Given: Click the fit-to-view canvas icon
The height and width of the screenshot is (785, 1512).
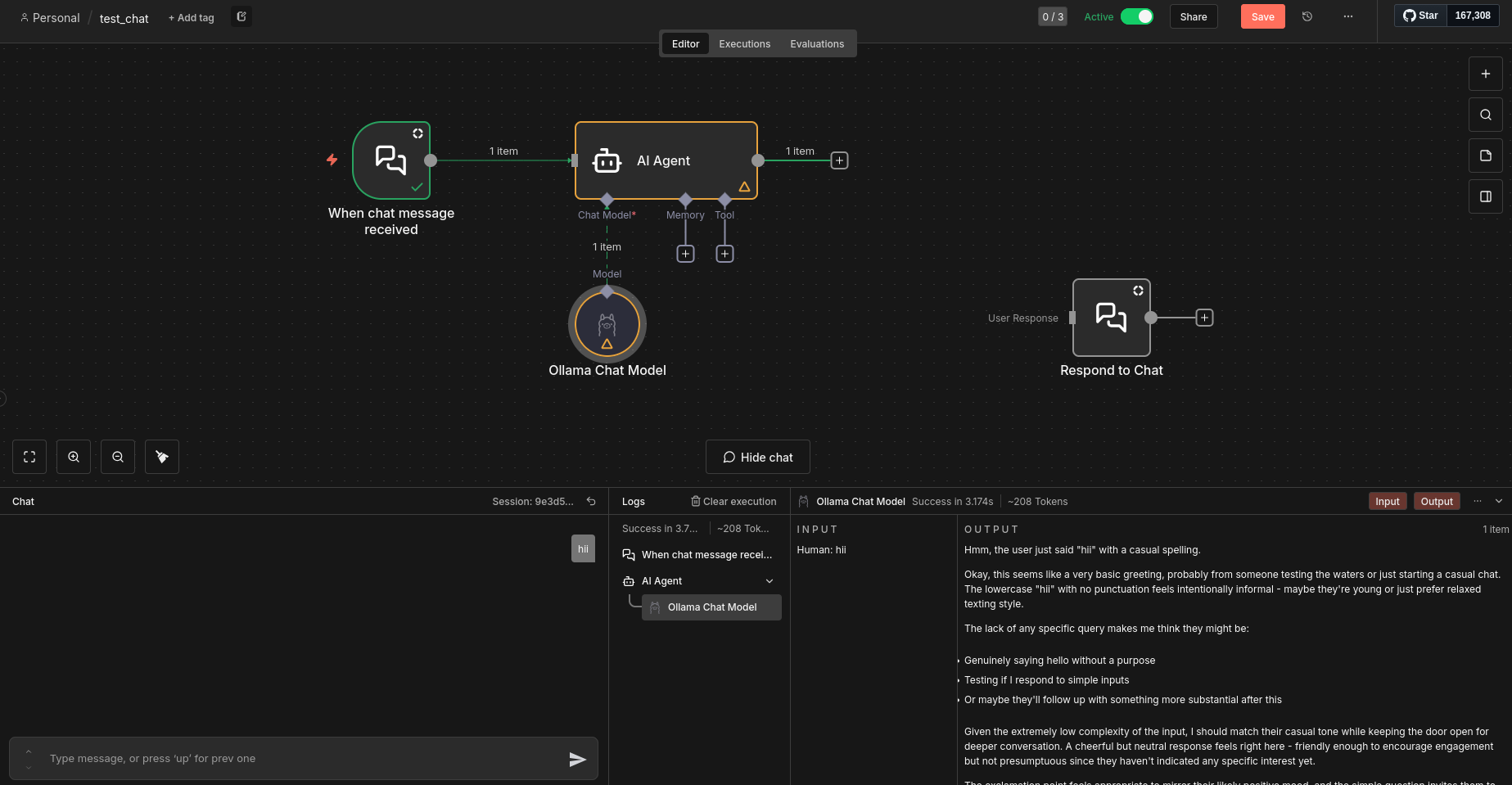Looking at the screenshot, I should pos(29,457).
